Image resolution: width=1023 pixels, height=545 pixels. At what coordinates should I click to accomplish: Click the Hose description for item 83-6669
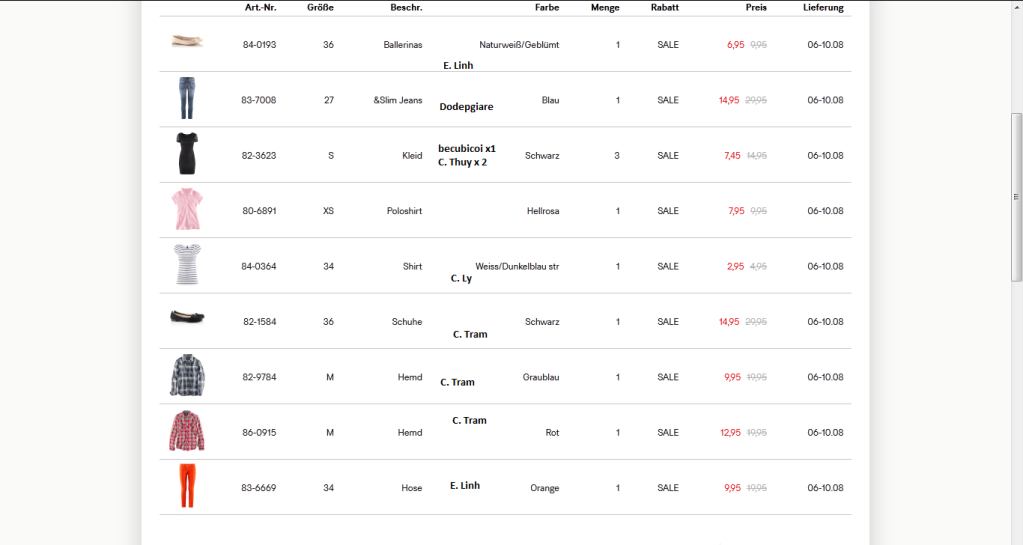[x=412, y=488]
